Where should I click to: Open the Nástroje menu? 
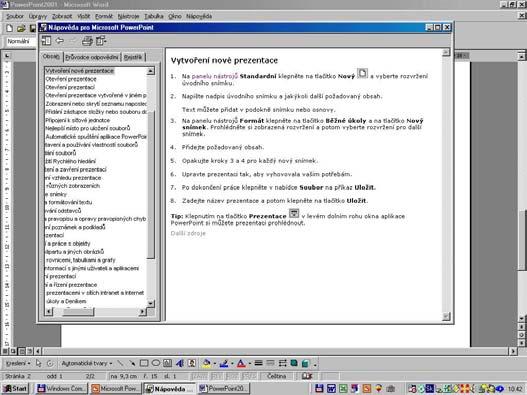(x=128, y=16)
